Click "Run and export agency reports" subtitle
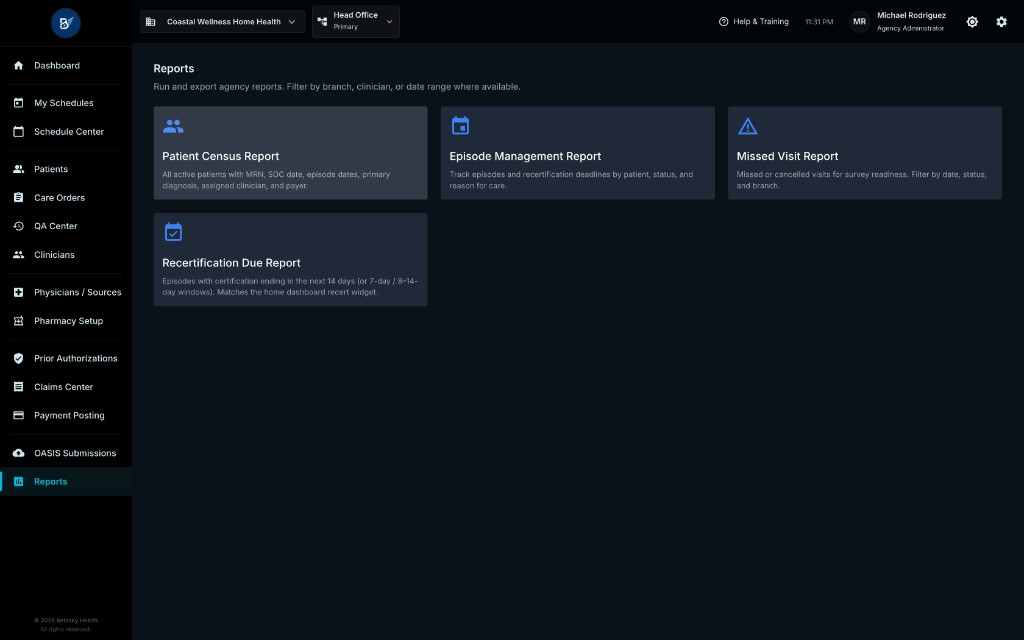The image size is (1024, 640). pyautogui.click(x=337, y=86)
